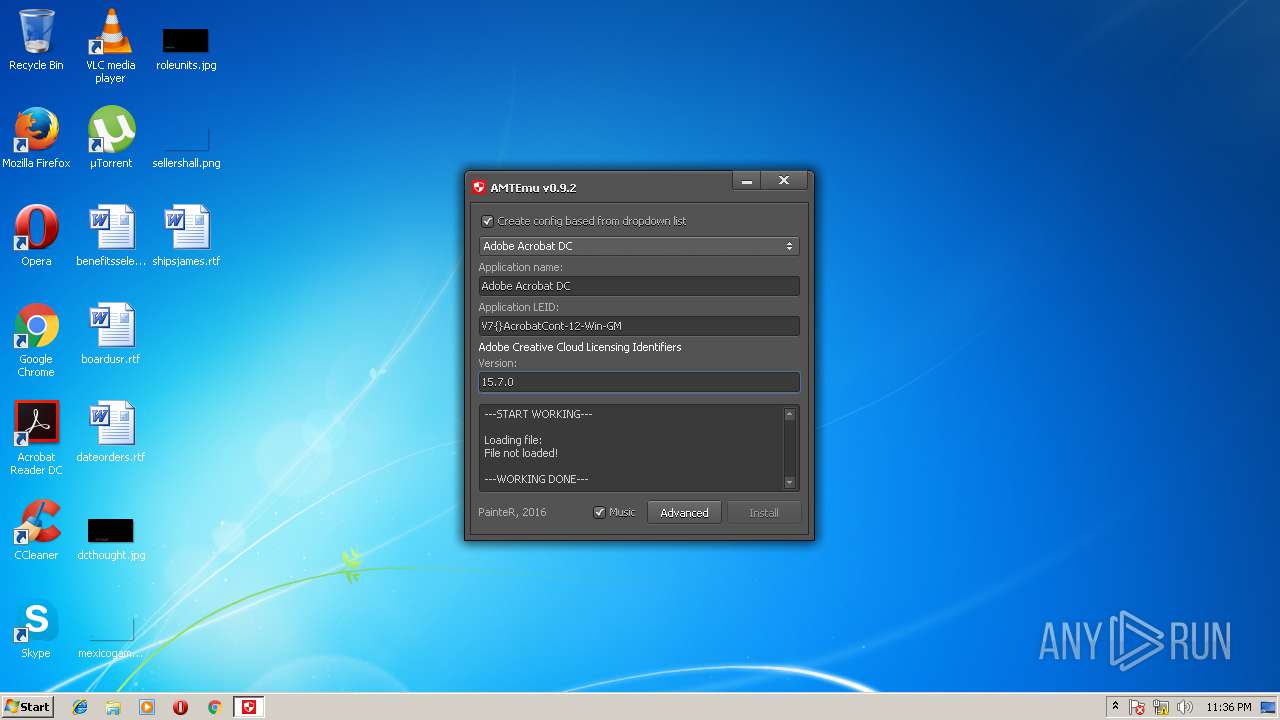Click 'PainteR, 2016' credit text
This screenshot has height=720, width=1280.
tap(512, 512)
